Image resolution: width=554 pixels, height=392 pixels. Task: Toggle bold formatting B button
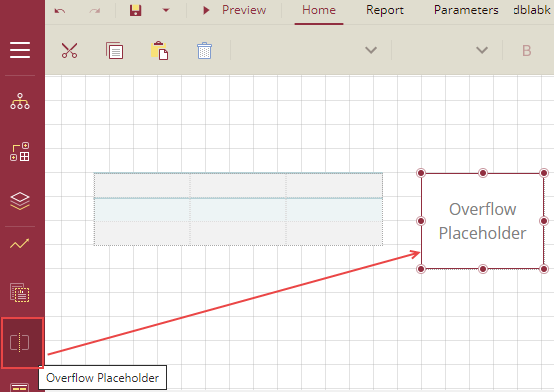click(x=526, y=51)
